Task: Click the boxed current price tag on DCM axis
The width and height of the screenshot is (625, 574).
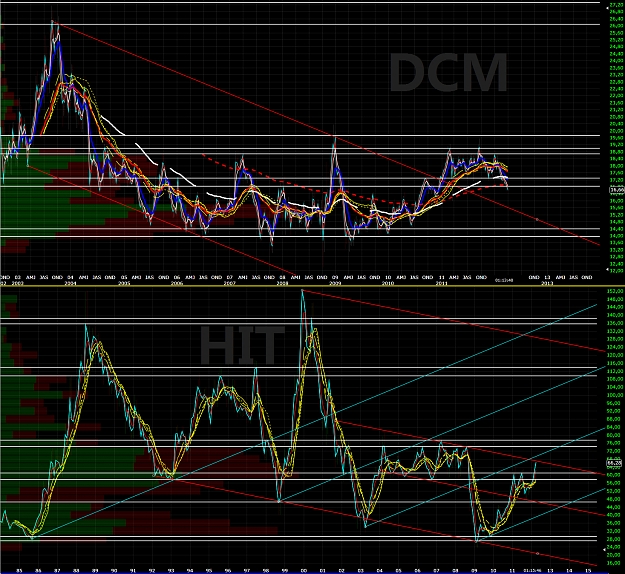Action: [617, 190]
